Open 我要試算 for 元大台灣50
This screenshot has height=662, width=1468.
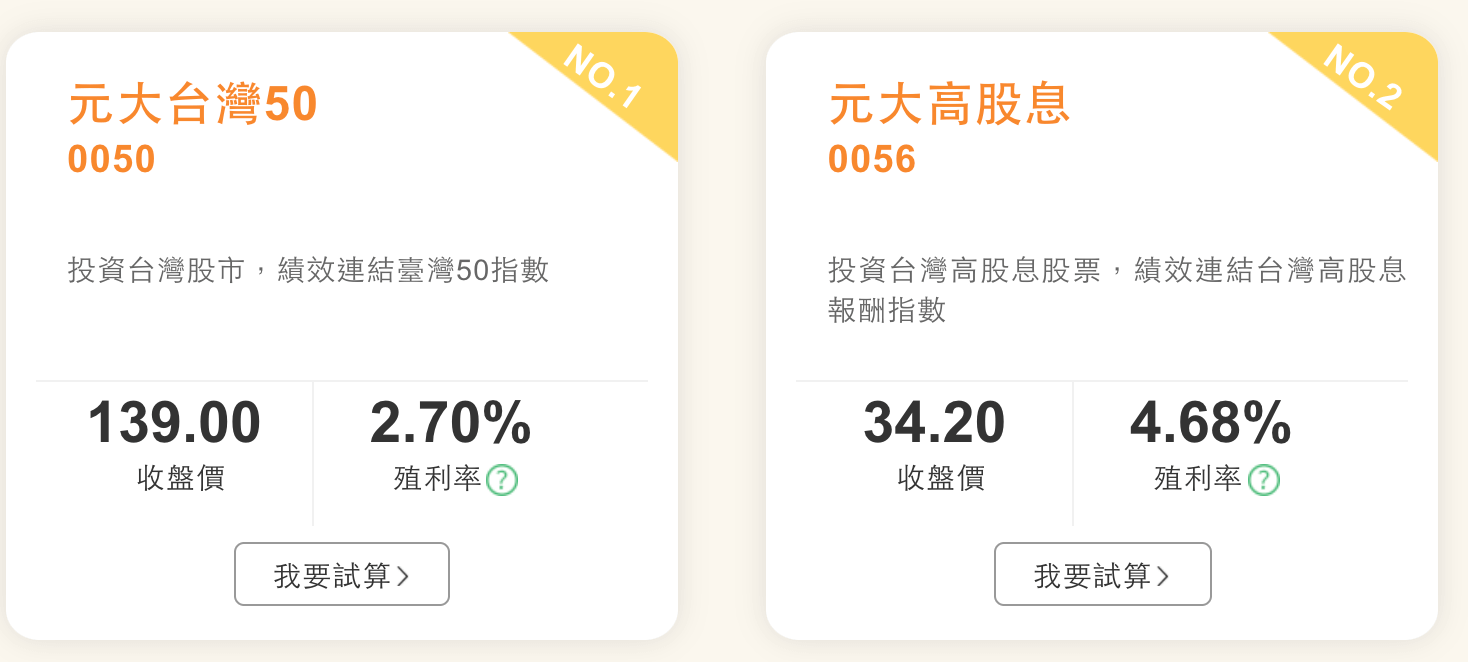tap(342, 574)
